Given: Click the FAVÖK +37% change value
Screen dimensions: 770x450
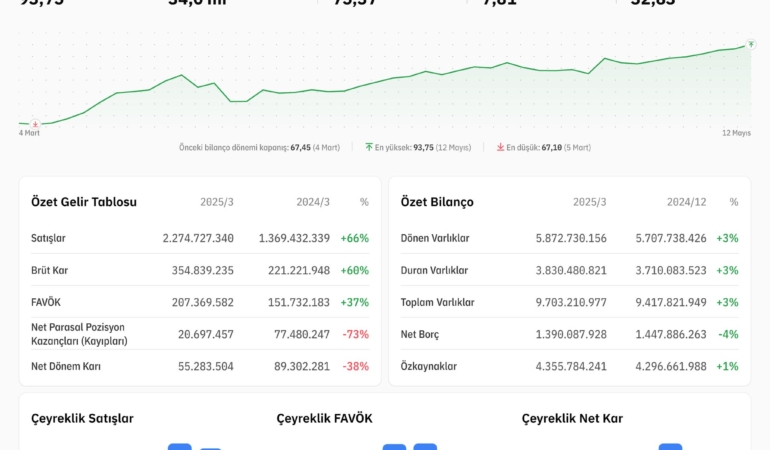Looking at the screenshot, I should pos(354,302).
